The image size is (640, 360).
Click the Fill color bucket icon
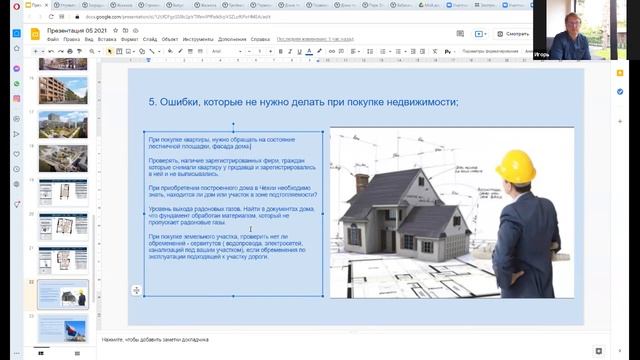170,51
